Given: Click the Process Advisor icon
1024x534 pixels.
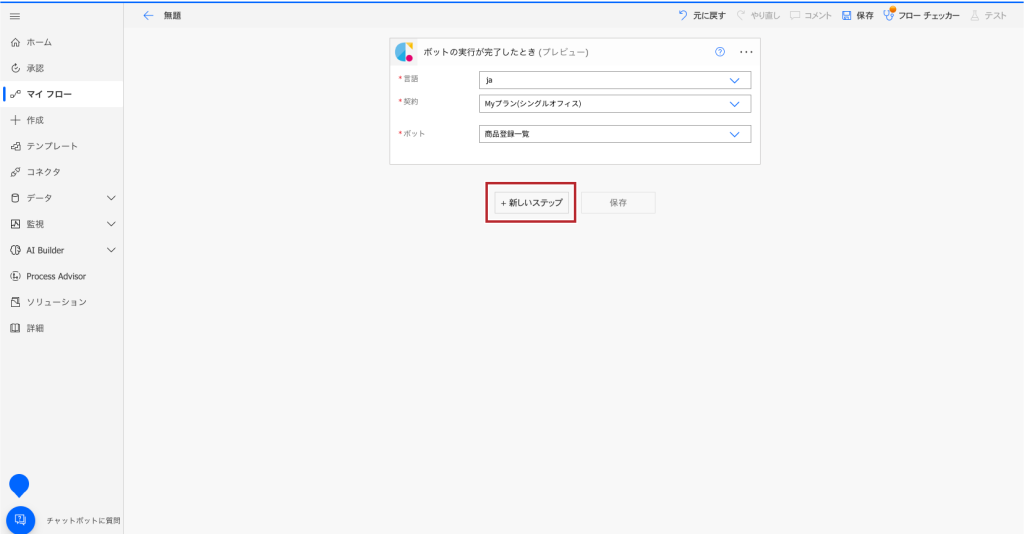Looking at the screenshot, I should pos(15,276).
